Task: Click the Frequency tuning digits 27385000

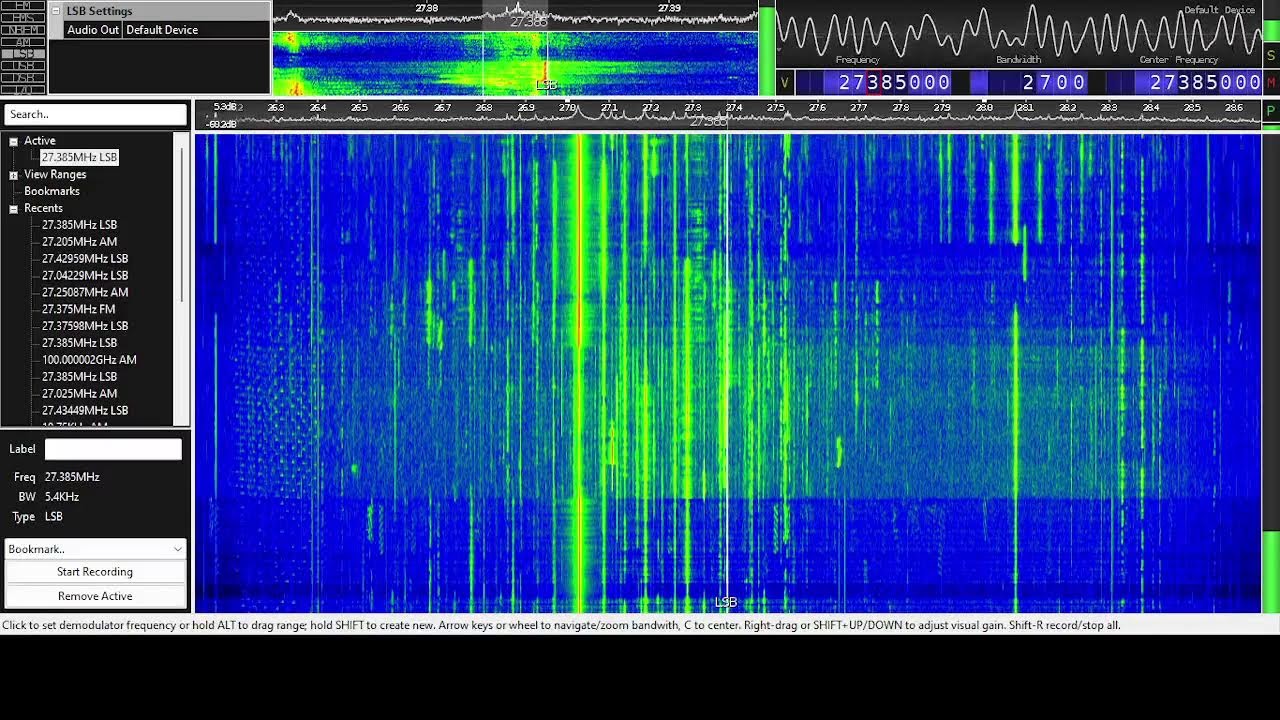Action: click(x=894, y=83)
